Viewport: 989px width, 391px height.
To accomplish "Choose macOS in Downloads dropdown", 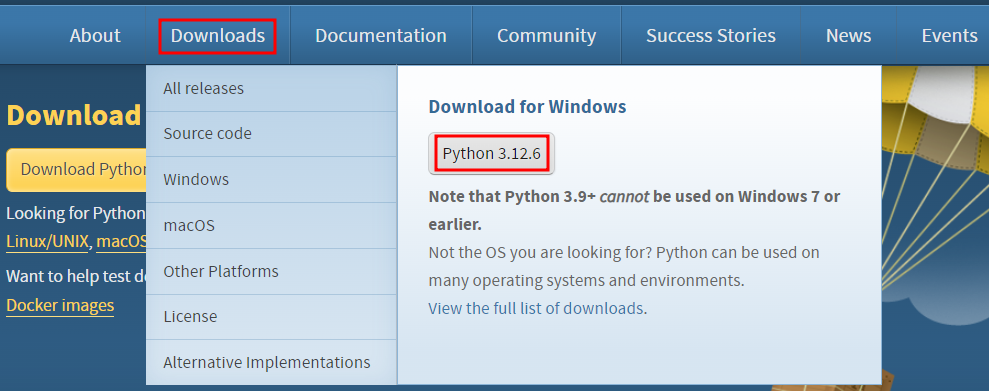I will pos(271,225).
